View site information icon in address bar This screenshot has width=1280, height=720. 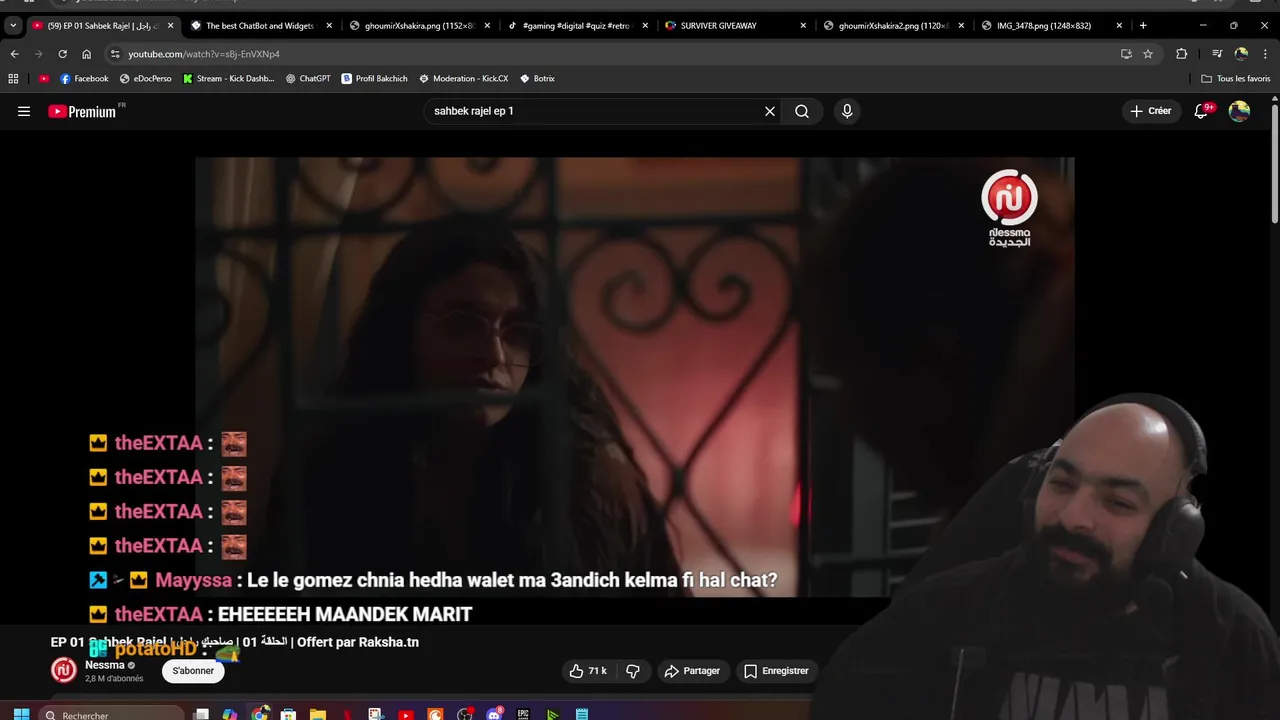pyautogui.click(x=115, y=54)
